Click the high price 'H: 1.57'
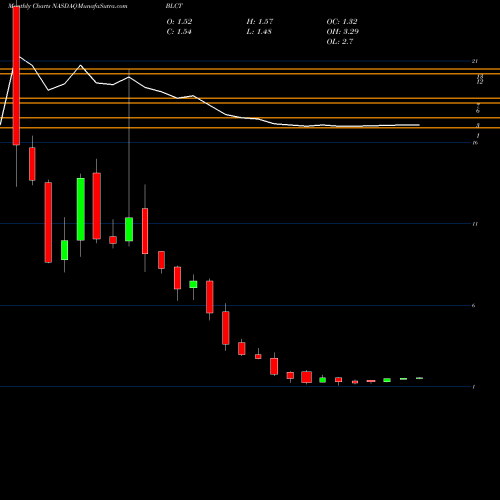500x500 pixels. [x=260, y=22]
